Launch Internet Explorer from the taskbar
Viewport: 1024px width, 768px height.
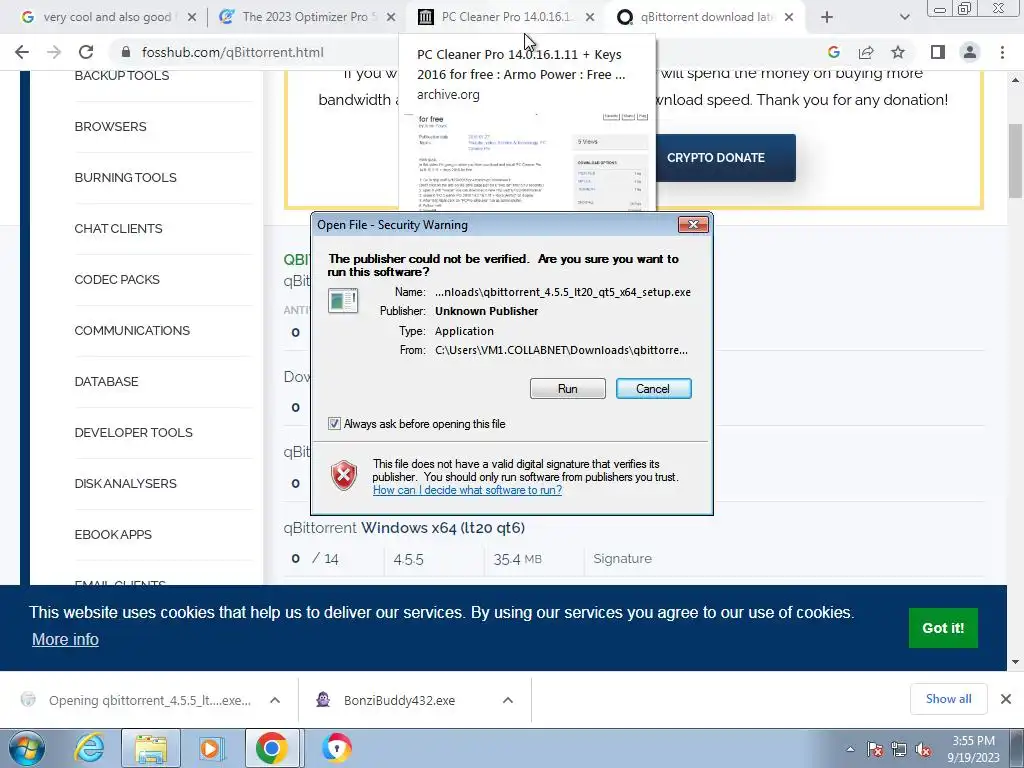[x=88, y=748]
